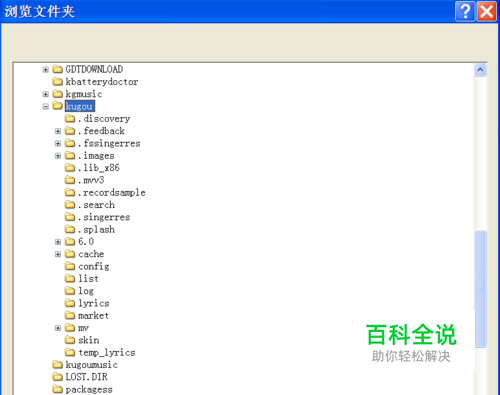This screenshot has height=395, width=500.
Task: Expand the .fssingerres folder node
Action: (58, 143)
